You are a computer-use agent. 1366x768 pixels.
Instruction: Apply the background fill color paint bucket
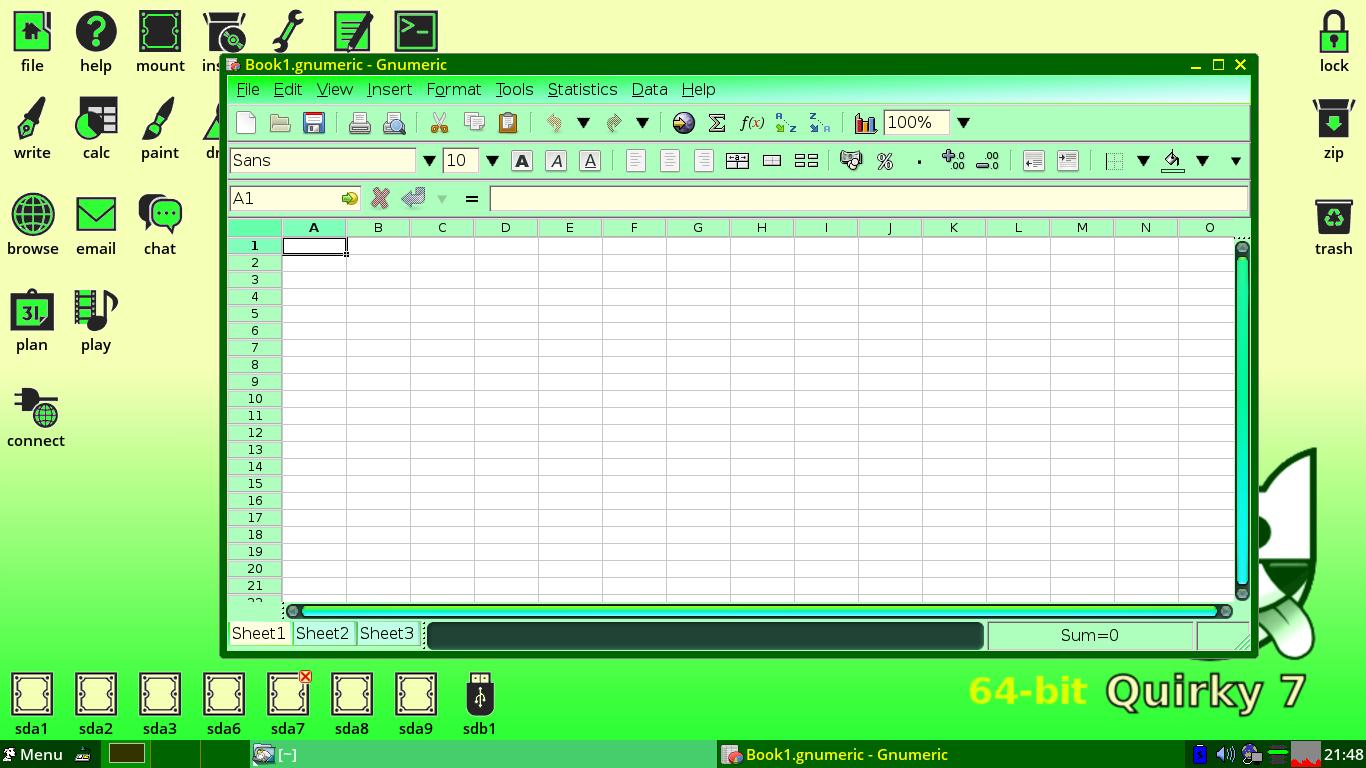pyautogui.click(x=1173, y=161)
